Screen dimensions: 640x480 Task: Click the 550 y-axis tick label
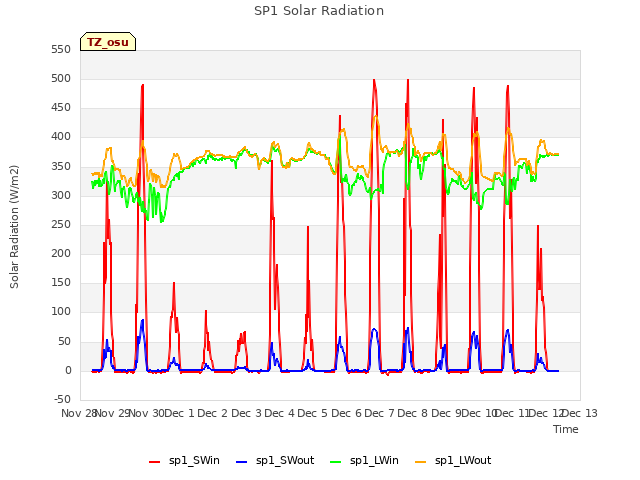61,50
